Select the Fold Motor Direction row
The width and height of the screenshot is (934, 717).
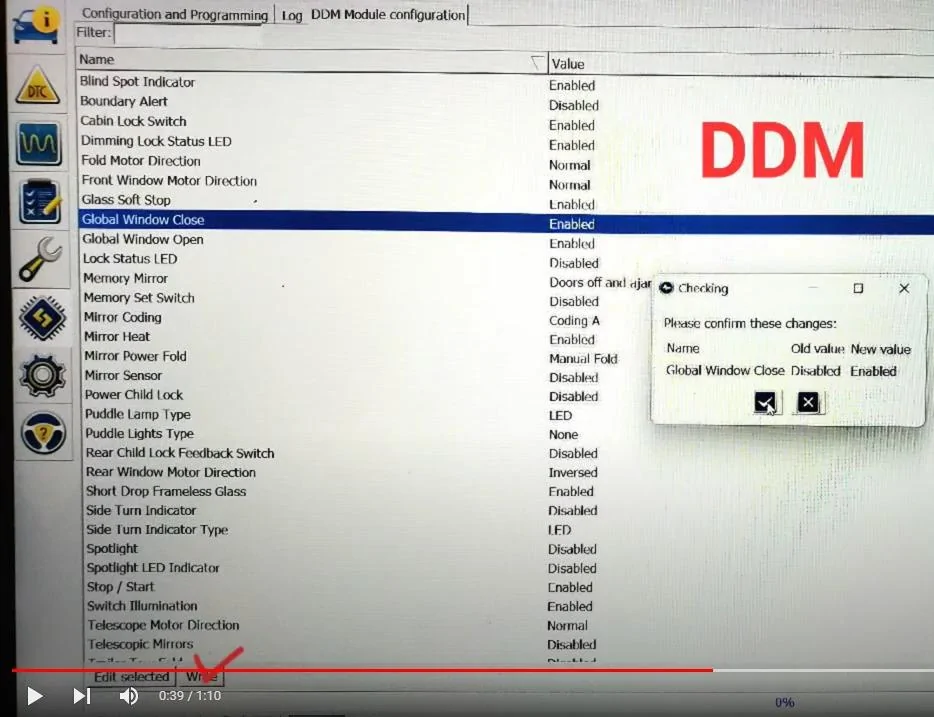(505, 162)
